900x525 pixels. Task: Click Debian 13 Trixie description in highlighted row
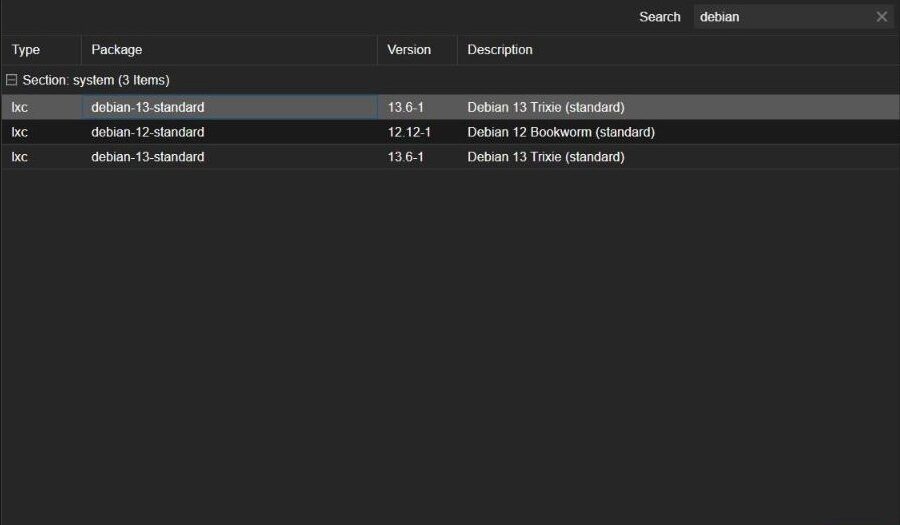[546, 107]
